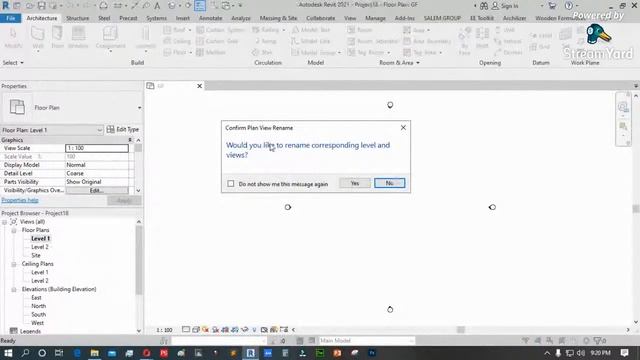The height and width of the screenshot is (360, 640).
Task: Click the Revit icon in the taskbar
Action: 250,353
